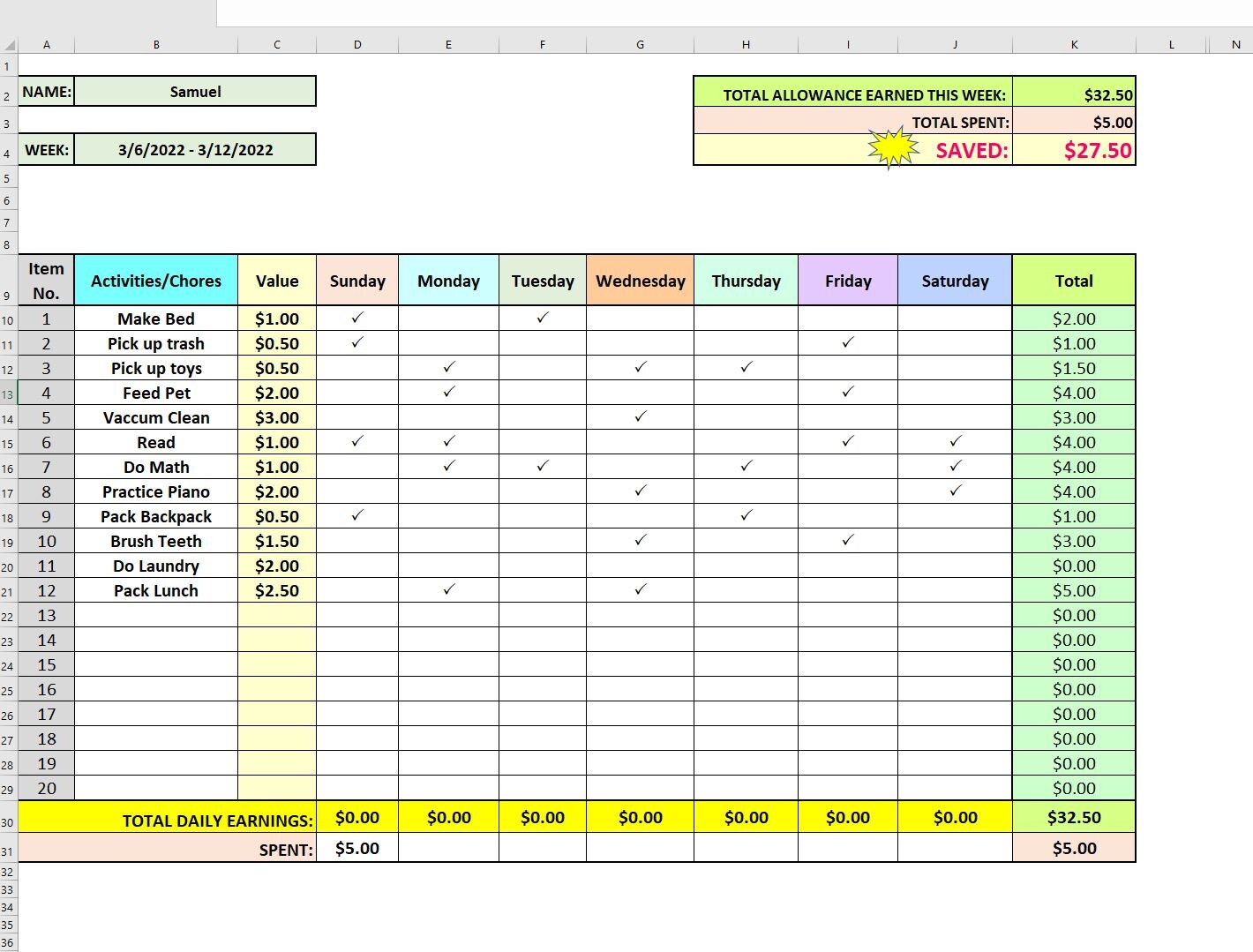Screen dimensions: 1253x952
Task: Click the $2.50 value for Pack Lunch
Action: point(277,590)
